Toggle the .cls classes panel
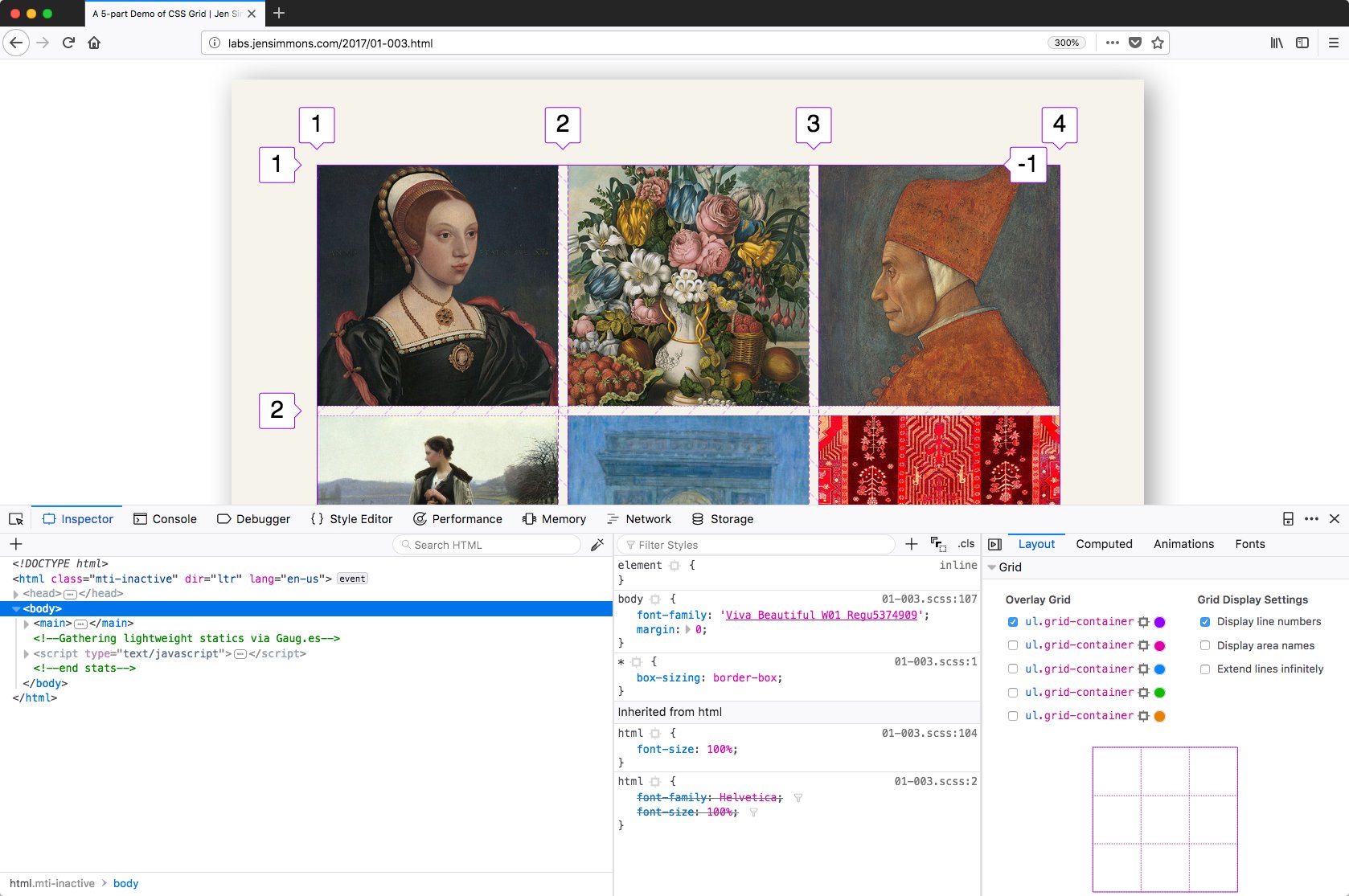The image size is (1349, 896). coord(966,544)
